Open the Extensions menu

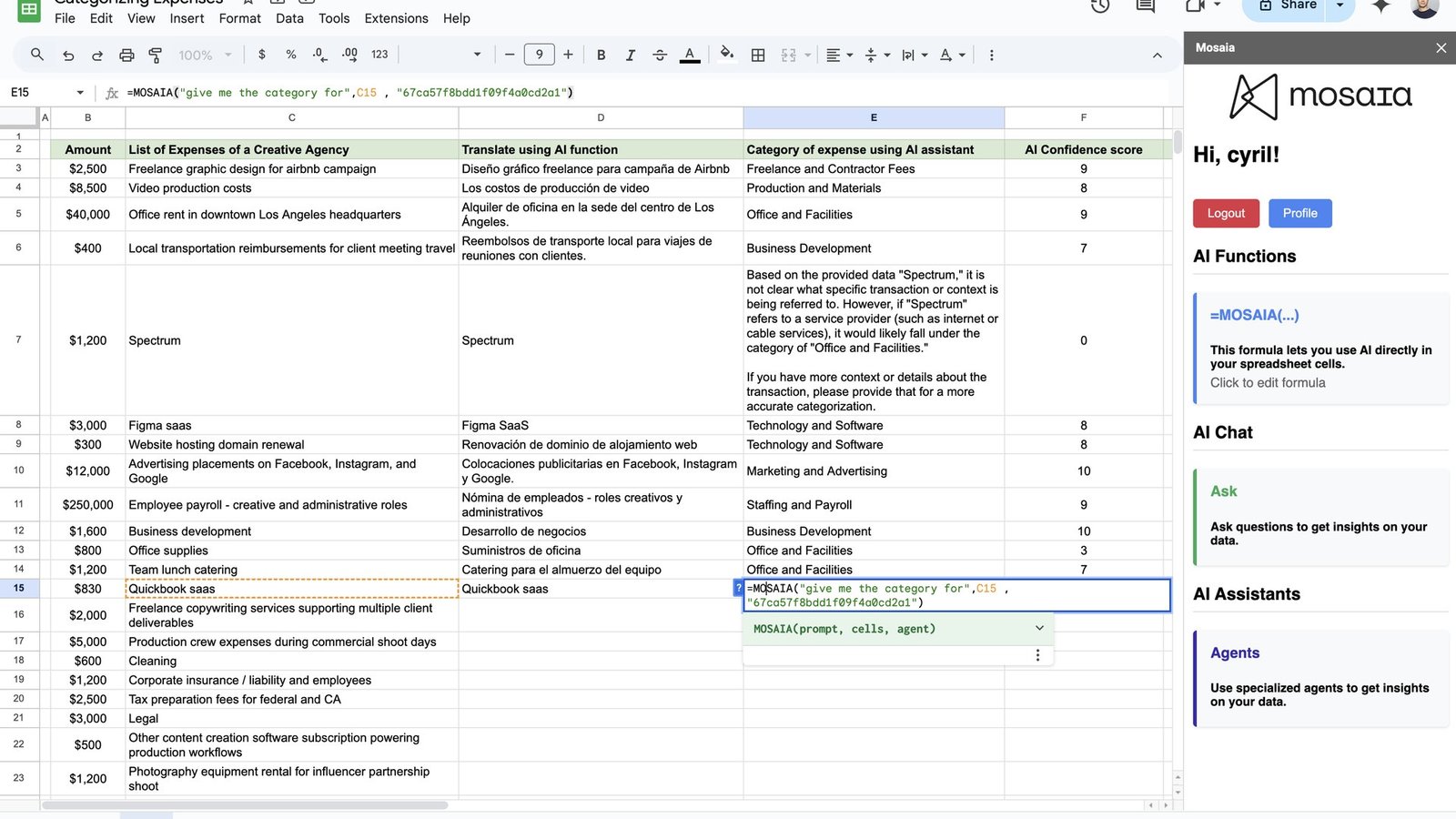pyautogui.click(x=396, y=18)
